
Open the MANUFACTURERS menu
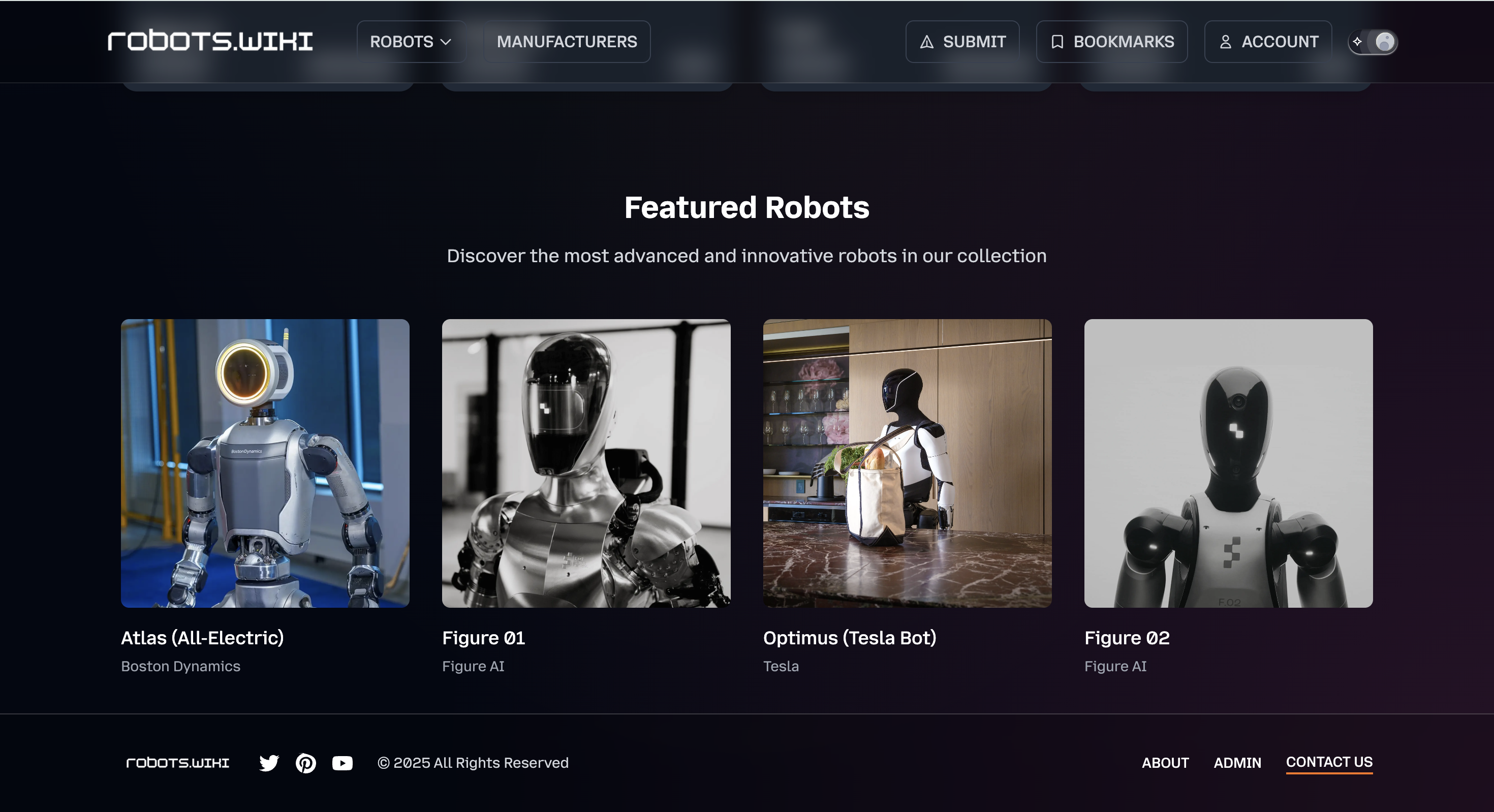click(567, 41)
